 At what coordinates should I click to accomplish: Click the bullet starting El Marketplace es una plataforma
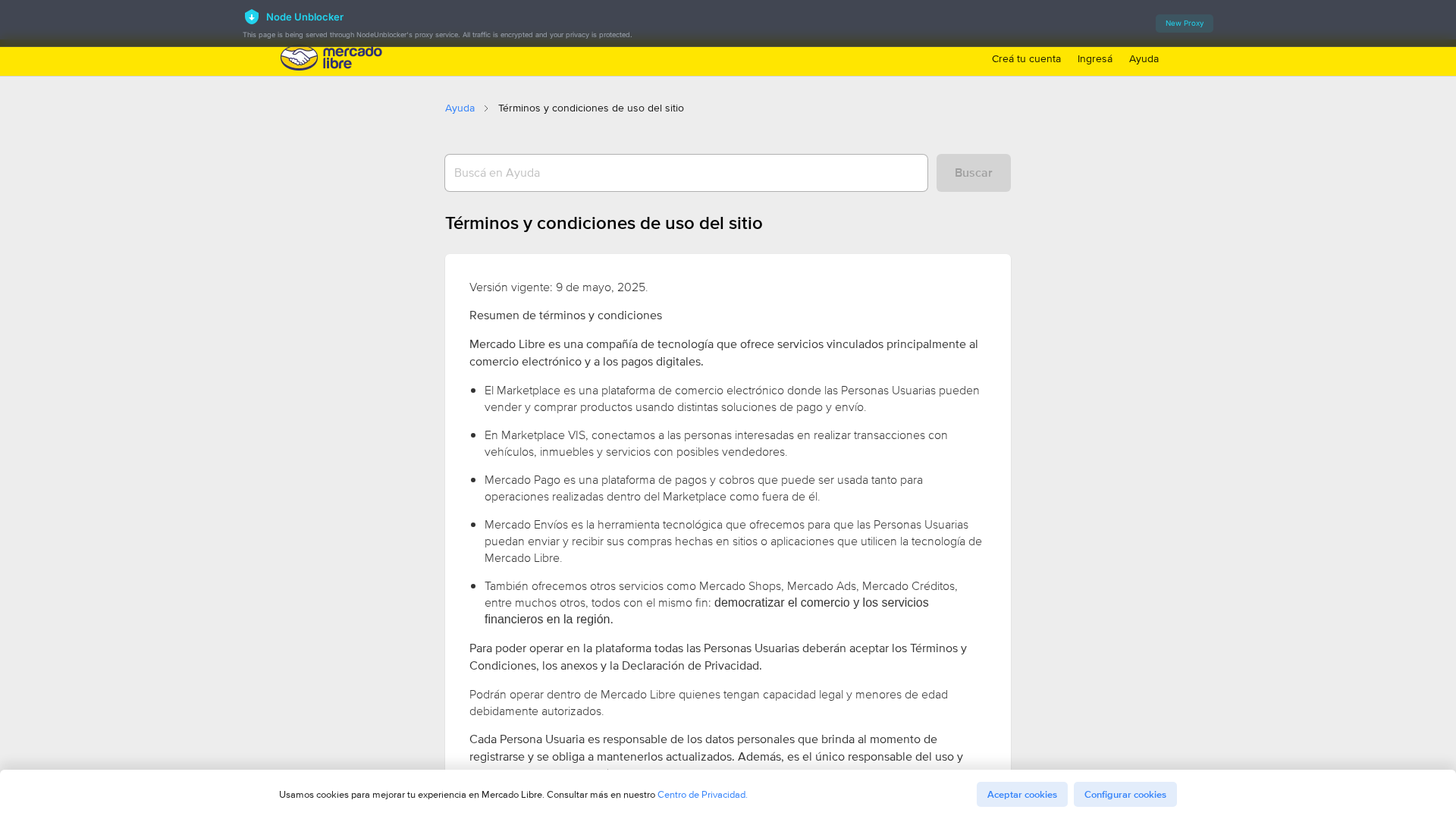[732, 399]
